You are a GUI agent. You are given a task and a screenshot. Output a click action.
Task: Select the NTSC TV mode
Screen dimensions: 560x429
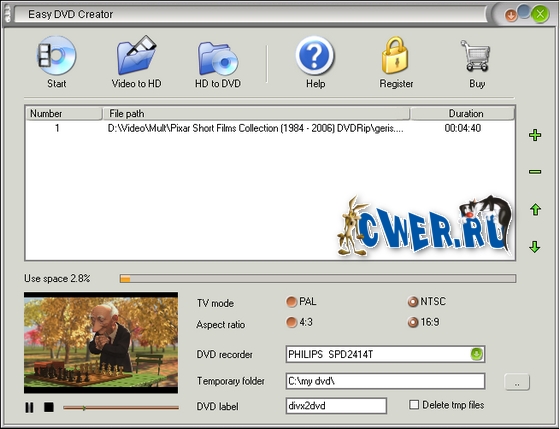[x=413, y=302]
